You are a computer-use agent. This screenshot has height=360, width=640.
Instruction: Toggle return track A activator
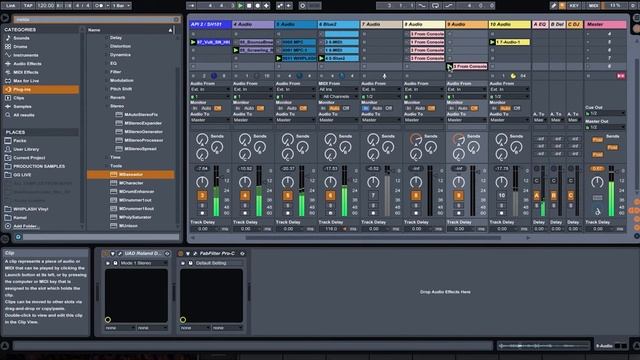point(537,196)
